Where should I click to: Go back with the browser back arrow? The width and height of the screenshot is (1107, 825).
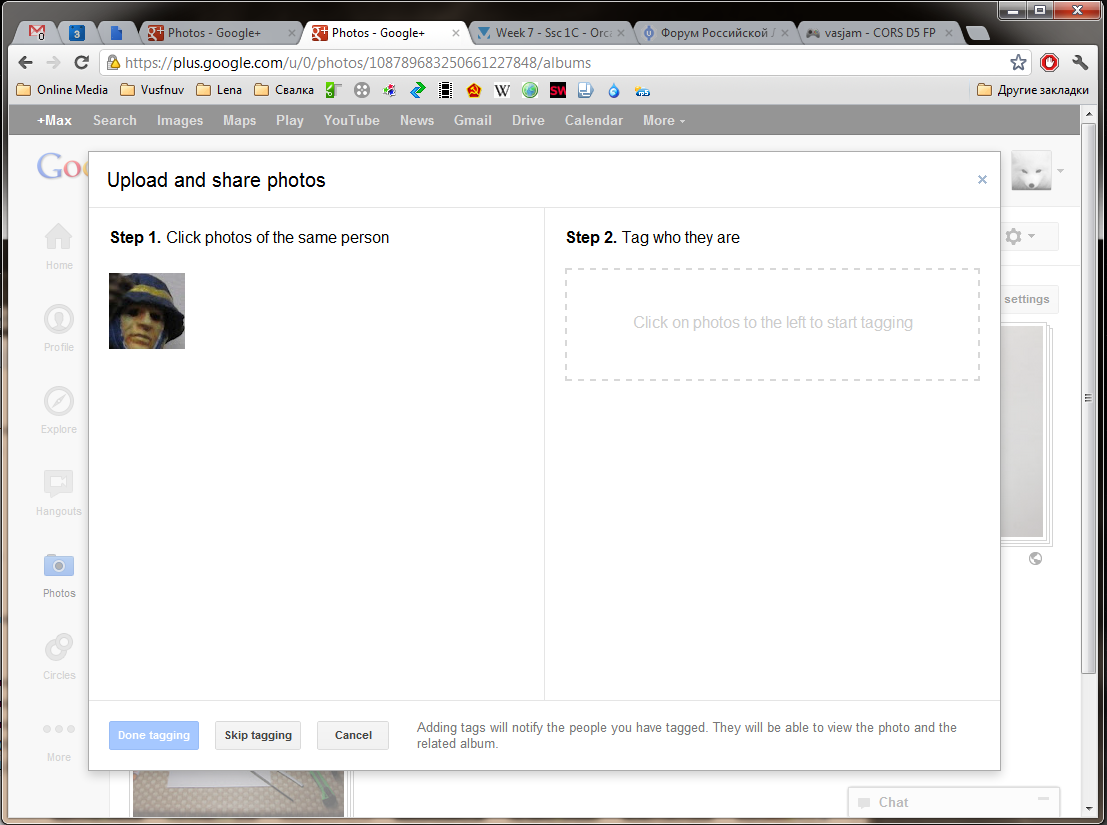(26, 63)
